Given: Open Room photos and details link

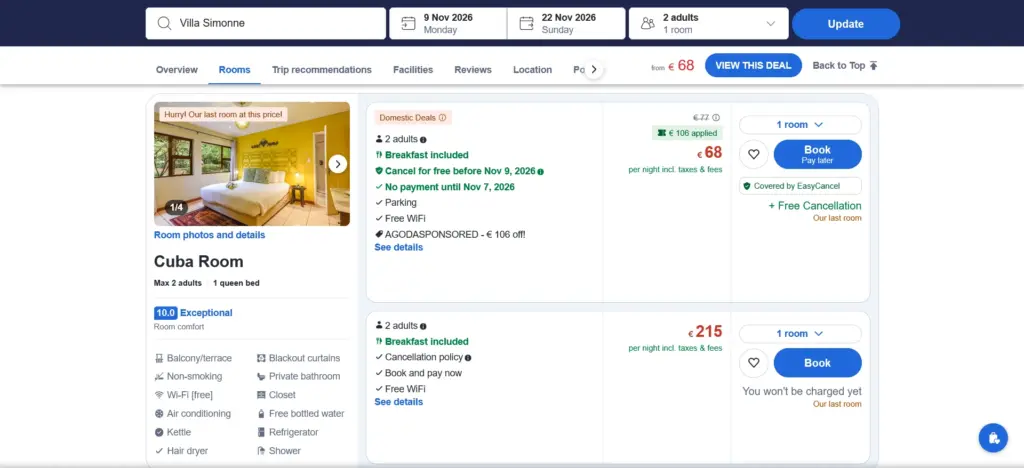Looking at the screenshot, I should click(210, 235).
